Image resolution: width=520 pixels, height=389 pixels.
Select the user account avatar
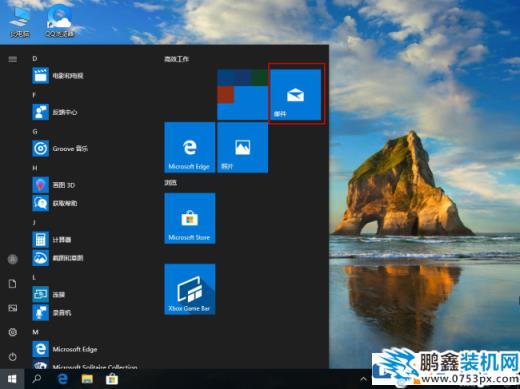coord(13,259)
